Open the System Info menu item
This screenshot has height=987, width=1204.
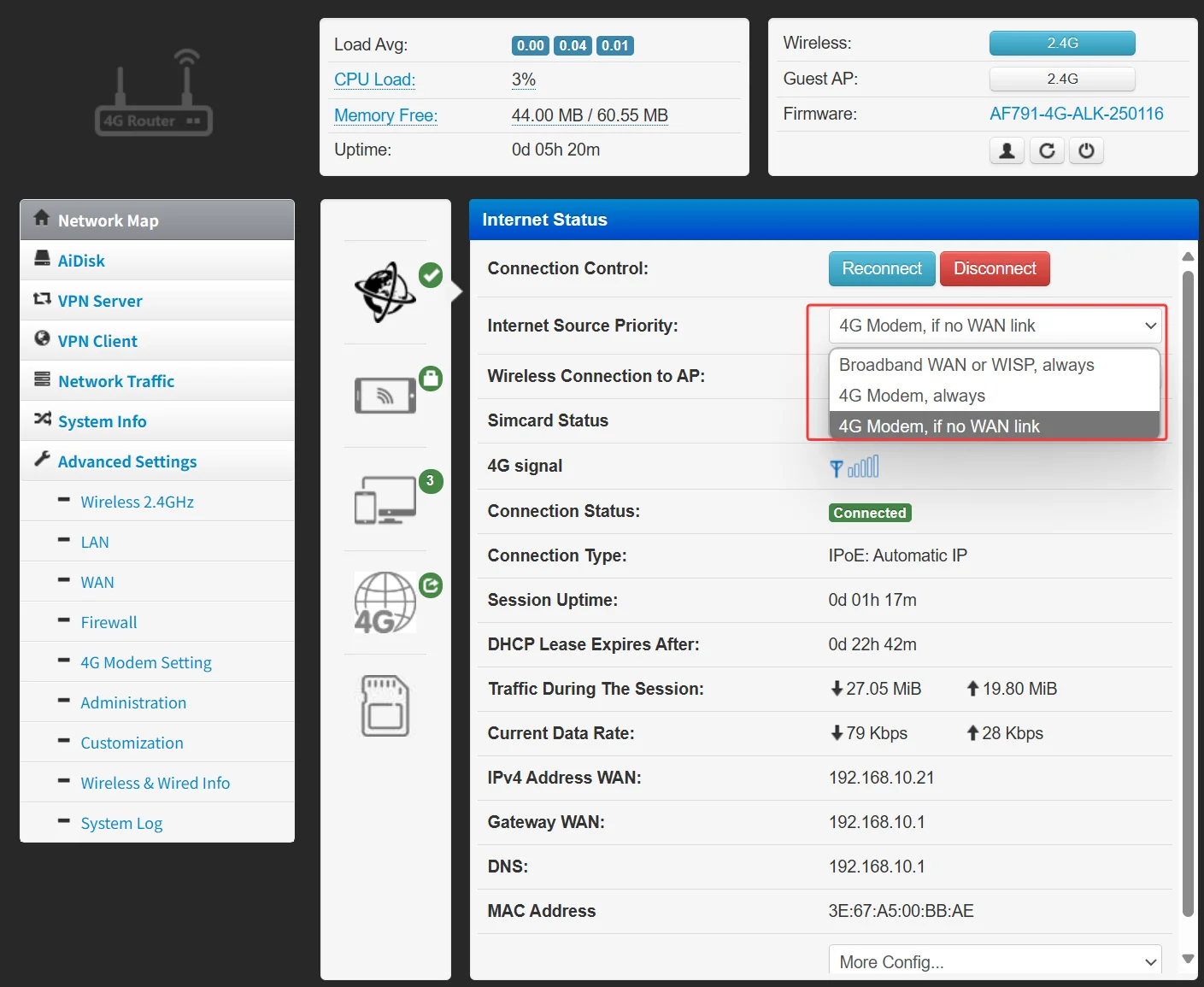[x=157, y=421]
